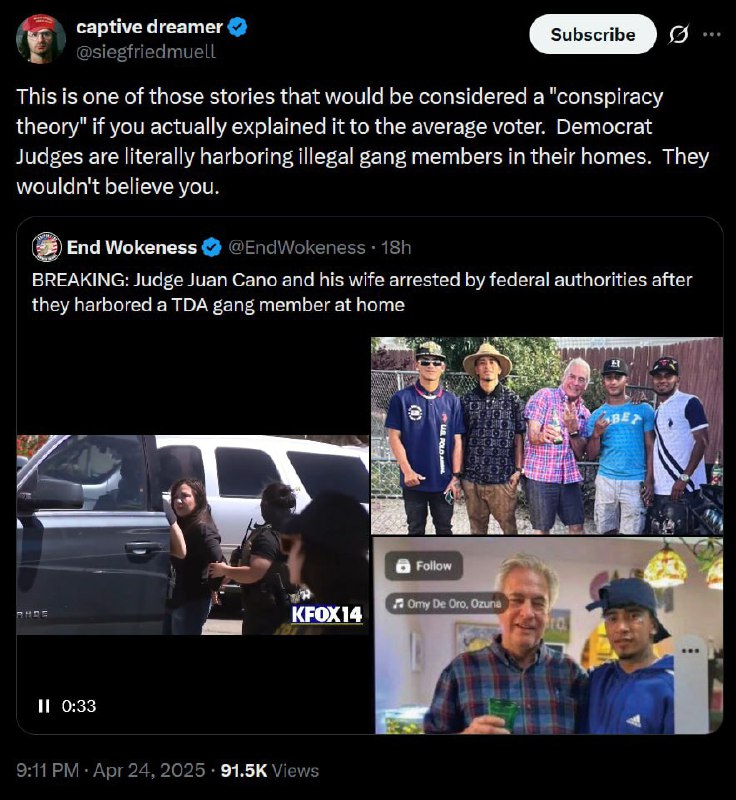
Task: Click the ellipsis overlay on bottom photo
Action: click(690, 651)
